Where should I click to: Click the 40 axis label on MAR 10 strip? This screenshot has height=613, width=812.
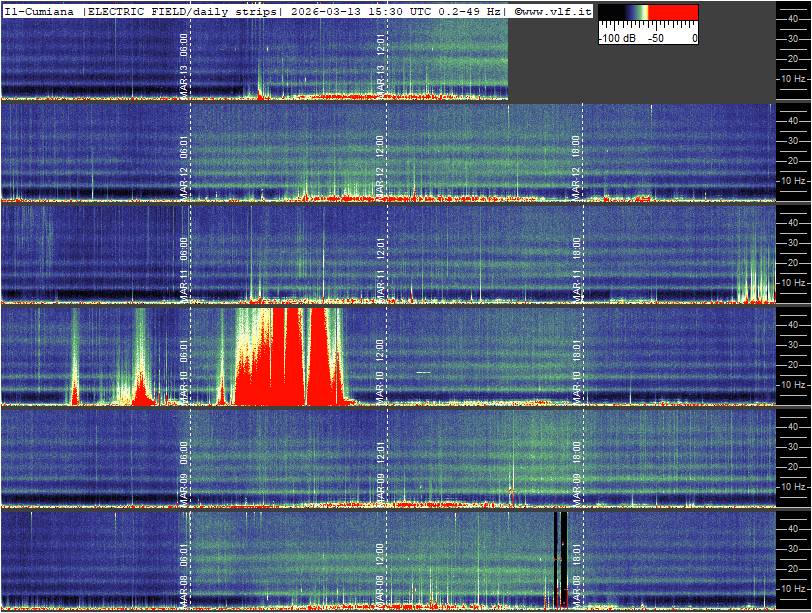(792, 324)
